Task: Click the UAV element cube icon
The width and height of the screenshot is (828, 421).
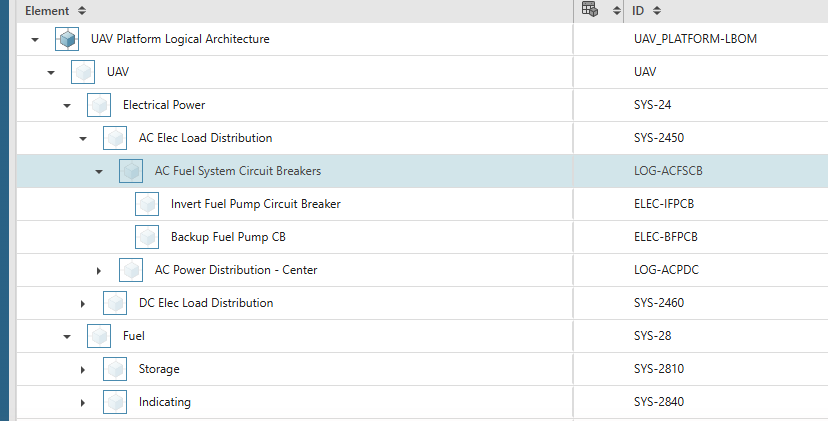Action: (x=83, y=72)
